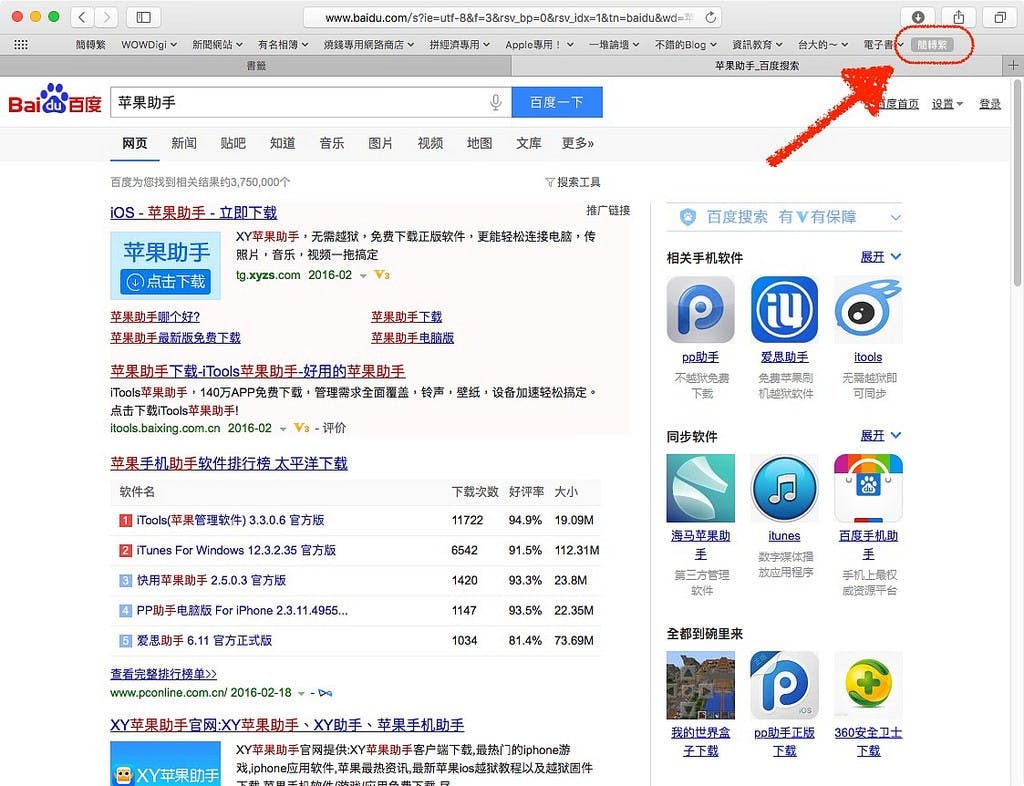Screen dimensions: 1024x786
Task: Open dropdown arrow beside www.pconline.com.cn date
Action: pos(301,693)
